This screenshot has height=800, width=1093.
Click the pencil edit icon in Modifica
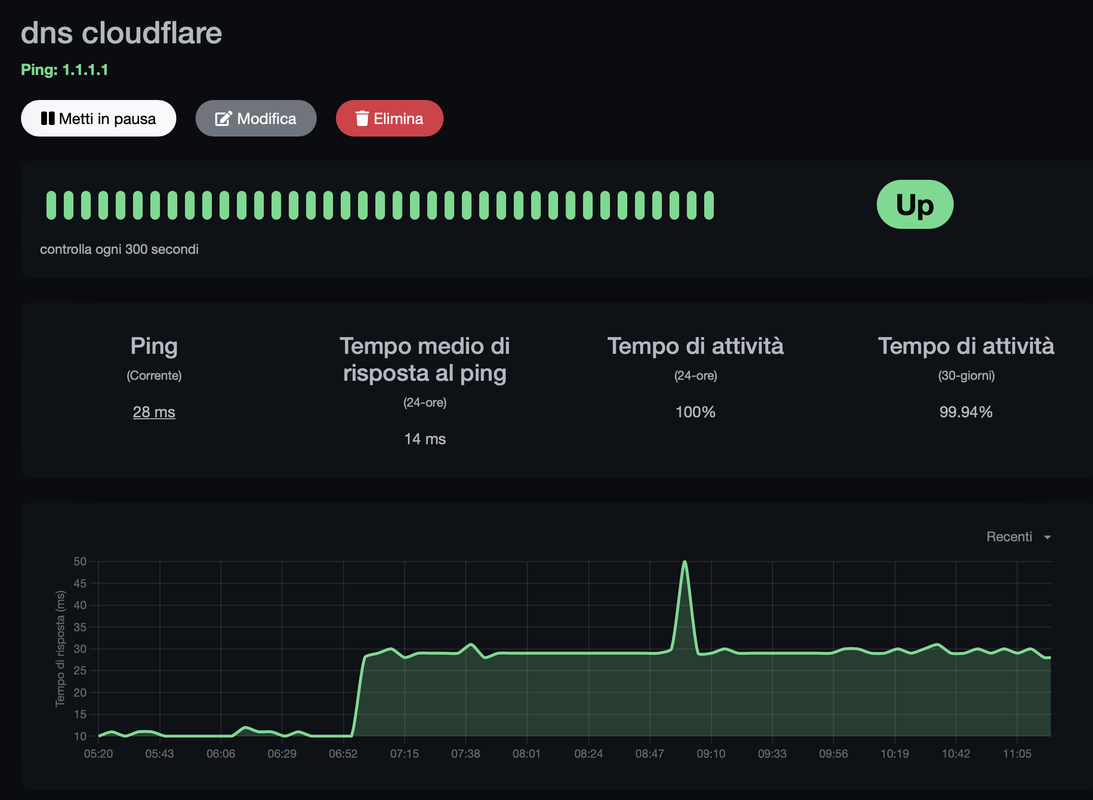point(223,118)
